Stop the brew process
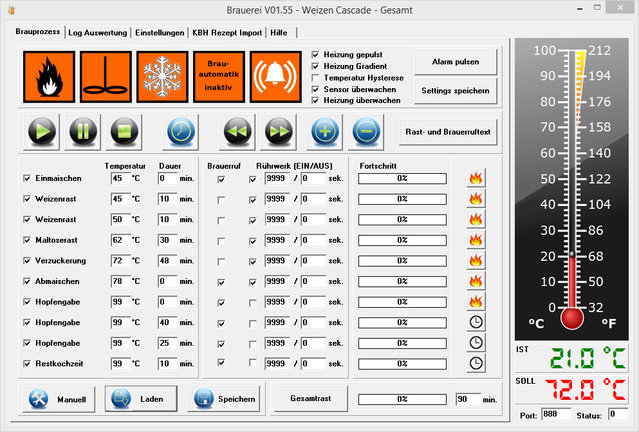Image resolution: width=639 pixels, height=432 pixels. coord(124,132)
